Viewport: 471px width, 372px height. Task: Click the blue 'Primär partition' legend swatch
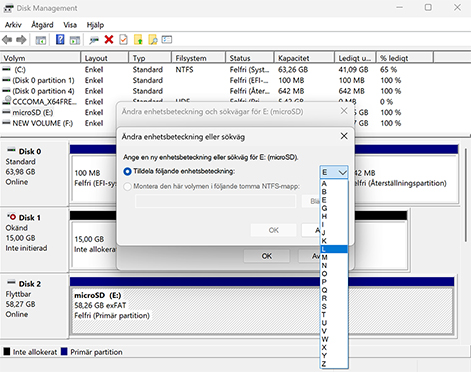(x=64, y=351)
